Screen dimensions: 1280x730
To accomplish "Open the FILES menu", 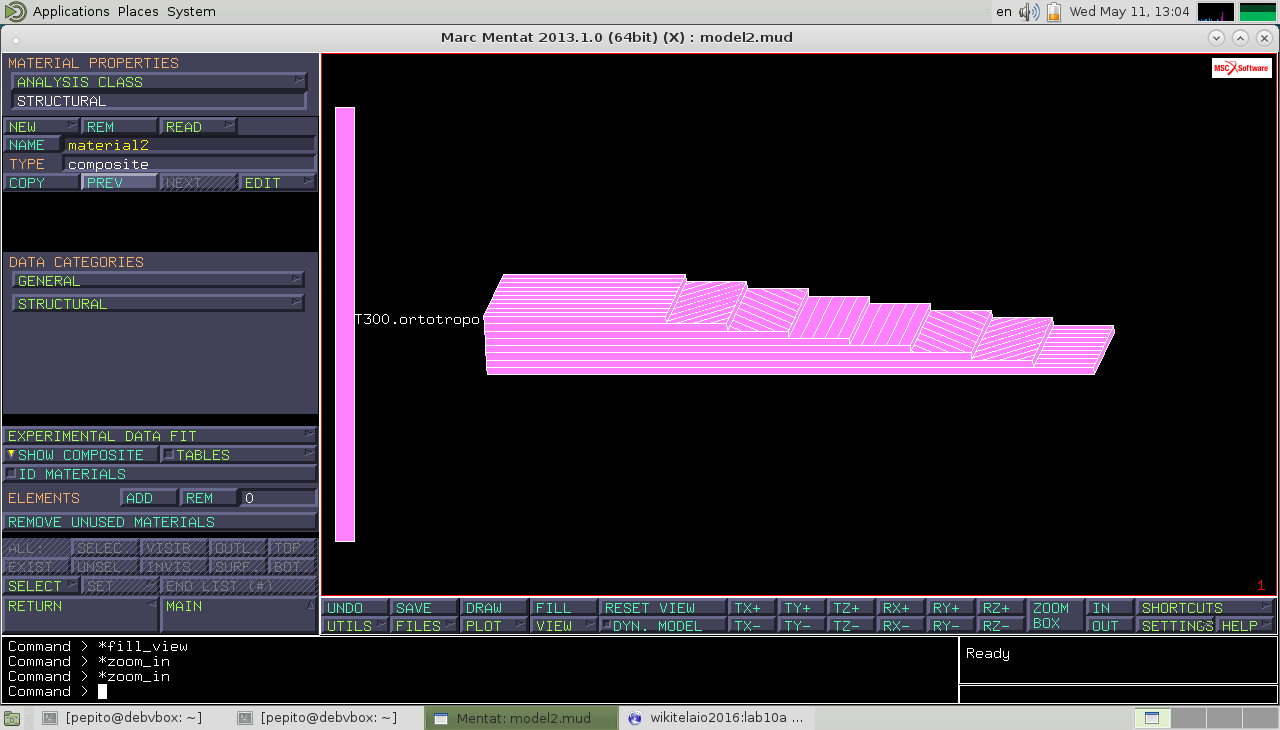I will click(x=423, y=626).
